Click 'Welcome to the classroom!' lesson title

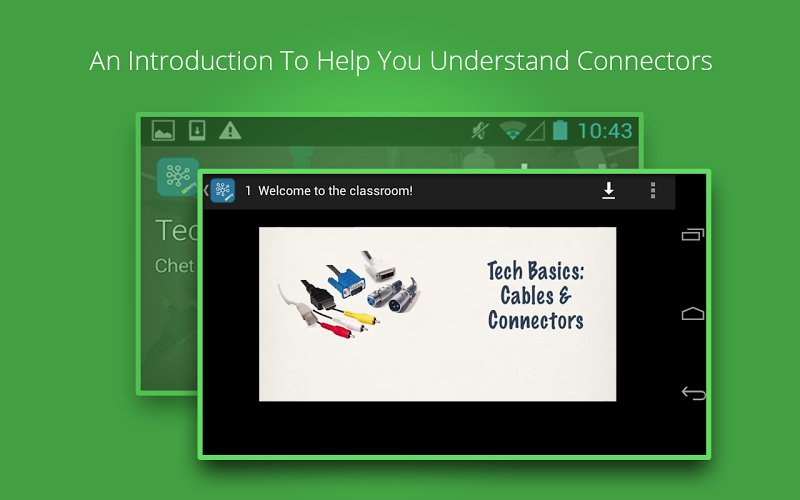click(335, 191)
